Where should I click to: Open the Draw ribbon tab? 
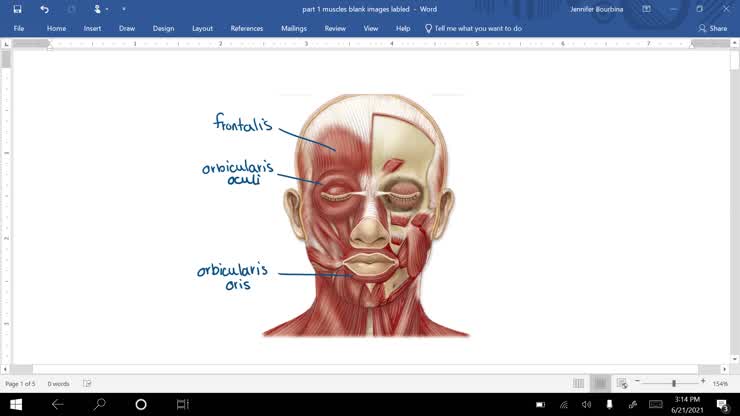click(x=126, y=28)
